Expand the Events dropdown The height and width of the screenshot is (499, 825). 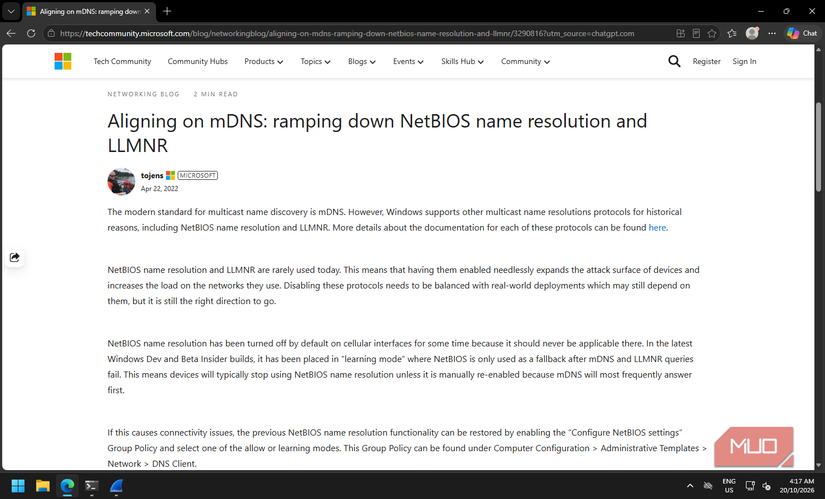(408, 61)
